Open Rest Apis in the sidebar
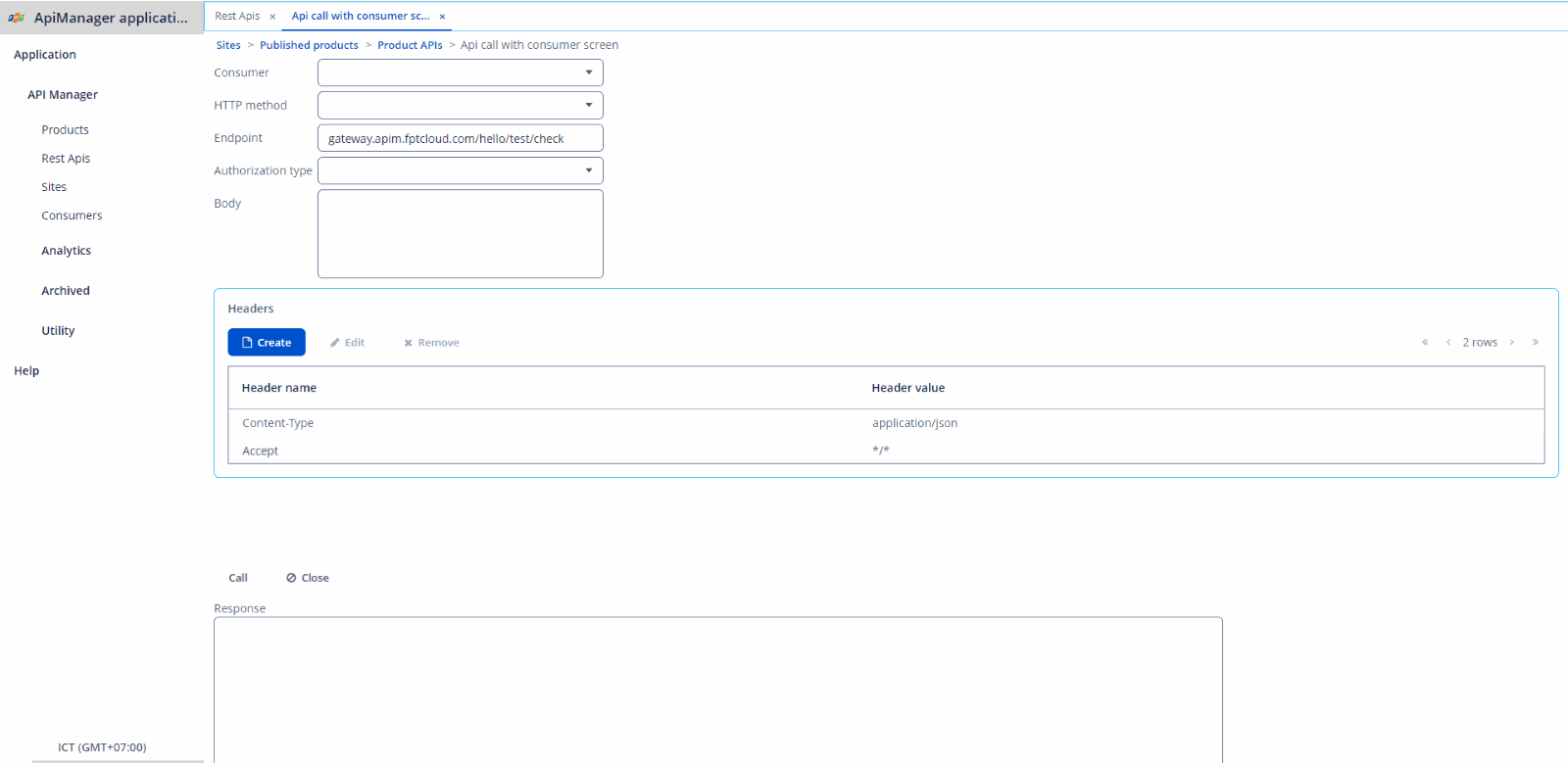1568x763 pixels. 66,159
